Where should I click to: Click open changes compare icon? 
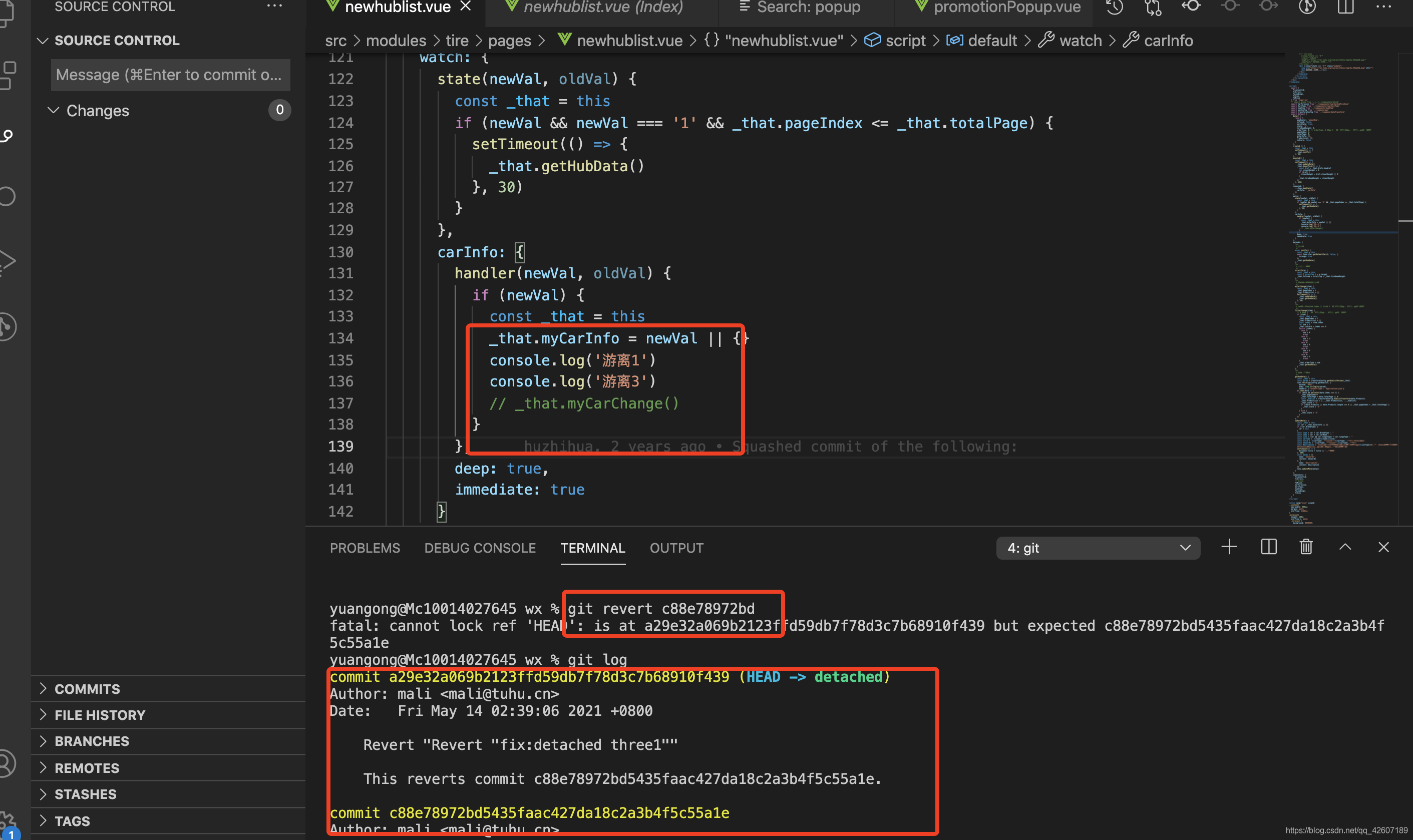(1153, 8)
